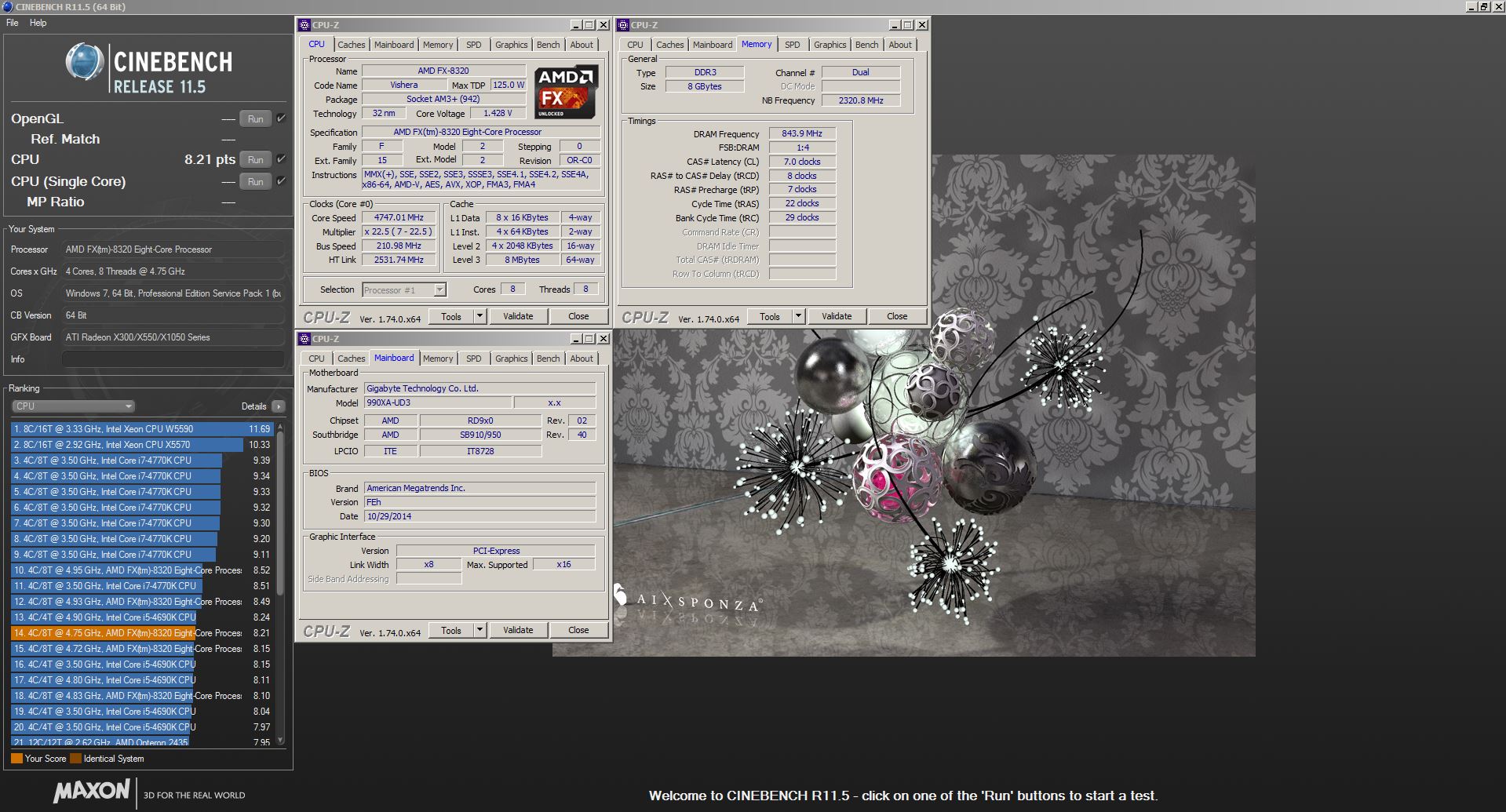Select Bench tab in CPU window
Viewport: 1506px width, 812px height.
click(x=548, y=45)
